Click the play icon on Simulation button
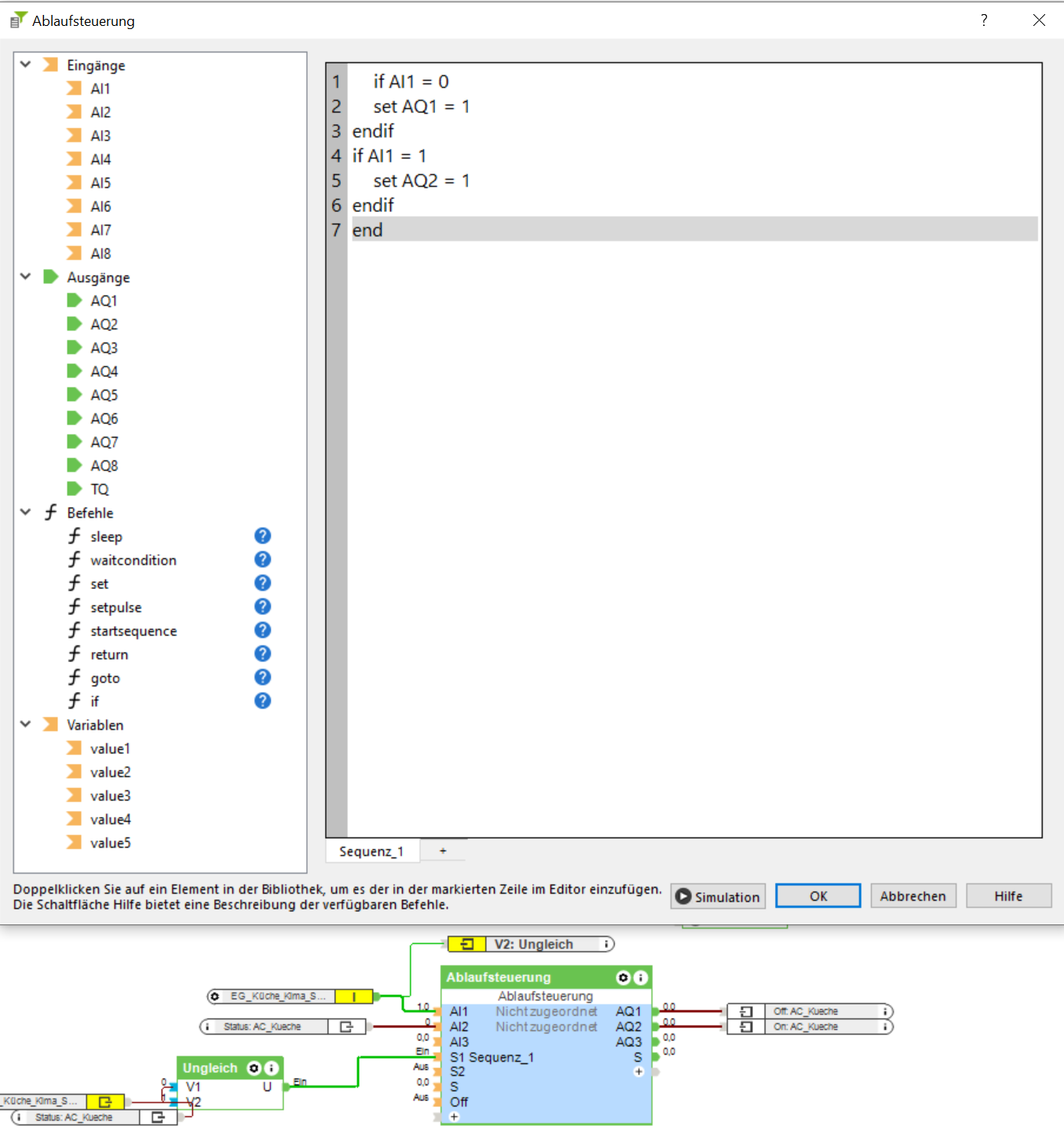 click(x=683, y=897)
